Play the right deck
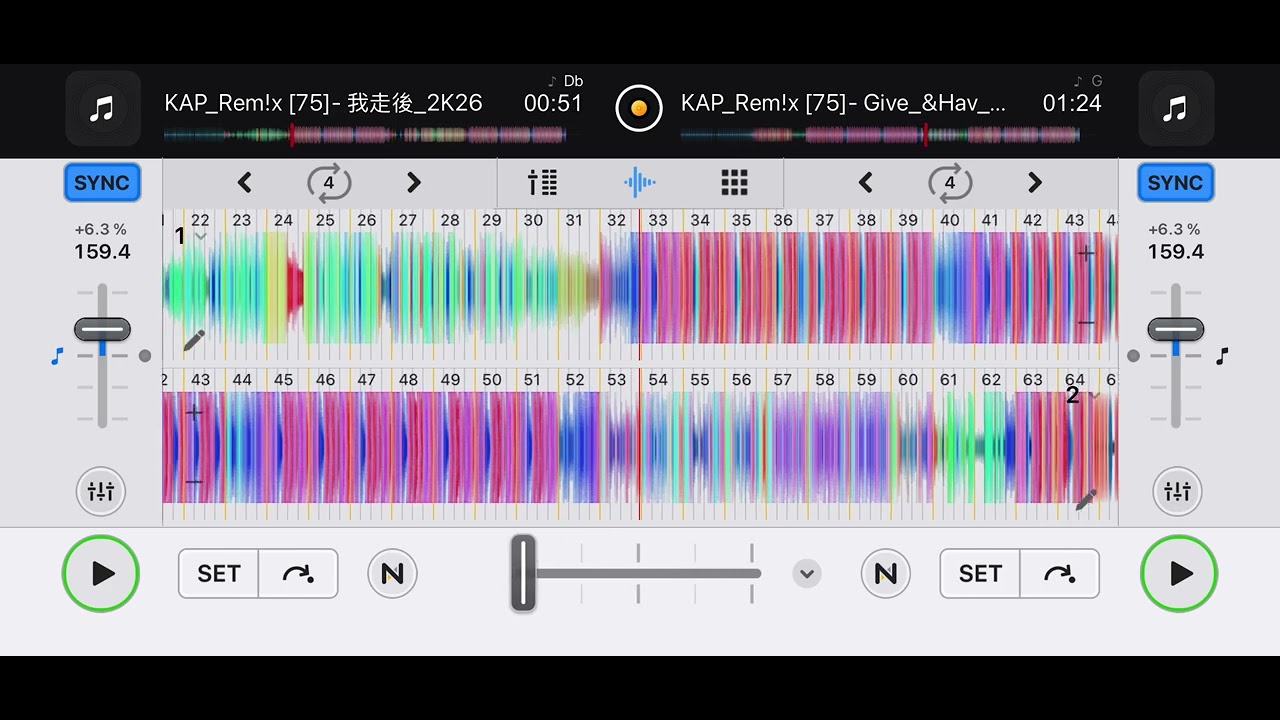This screenshot has height=720, width=1280. click(1179, 573)
